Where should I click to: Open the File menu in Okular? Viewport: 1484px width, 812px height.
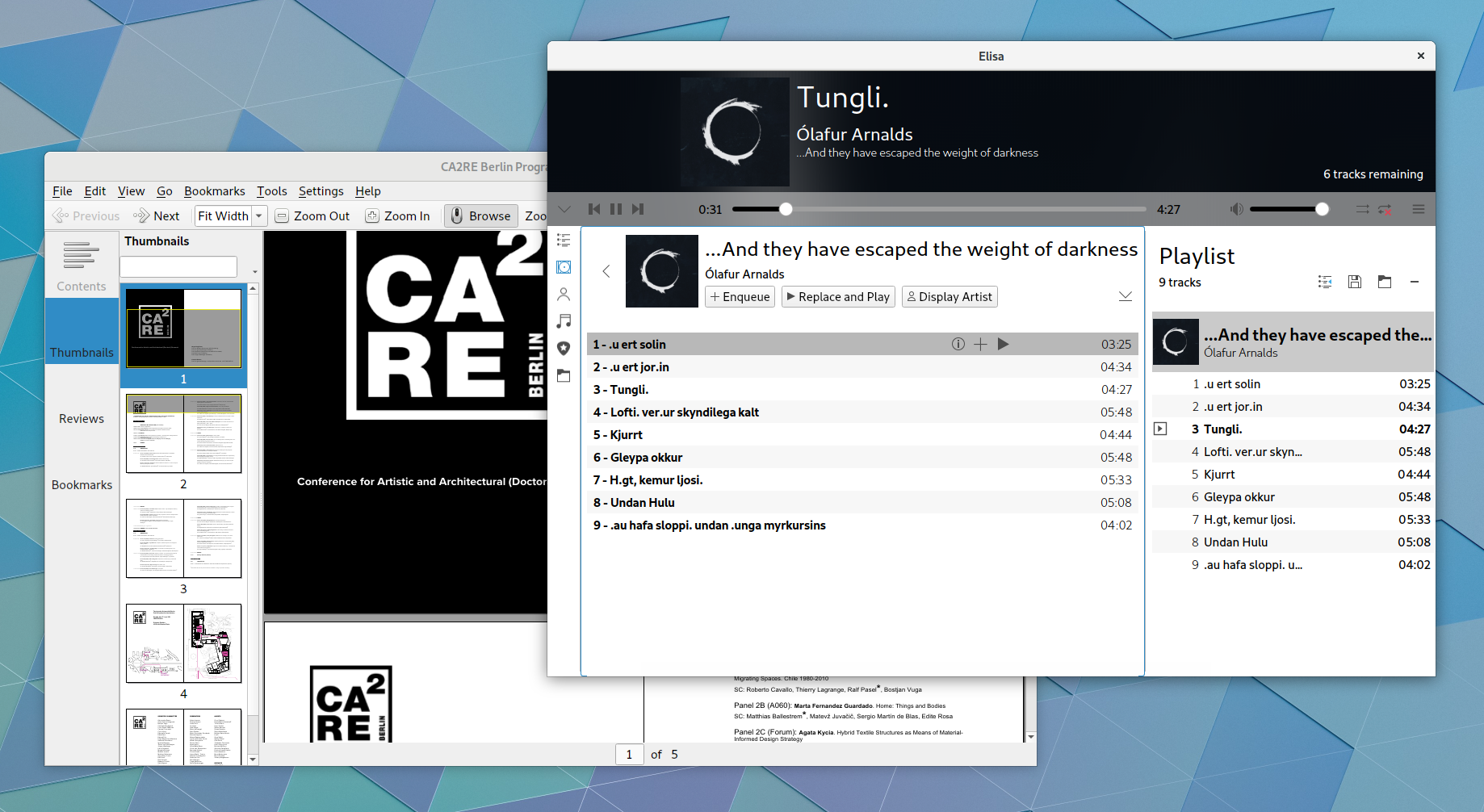(62, 191)
